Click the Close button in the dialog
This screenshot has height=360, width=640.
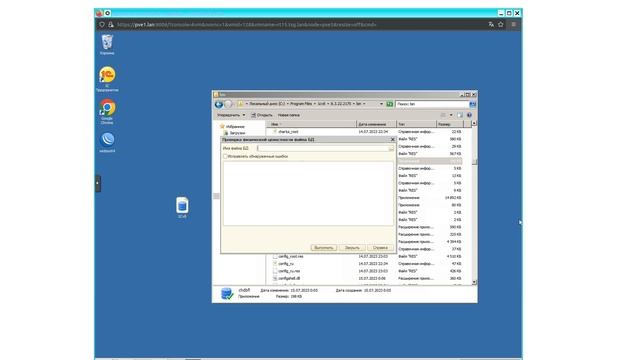(352, 248)
